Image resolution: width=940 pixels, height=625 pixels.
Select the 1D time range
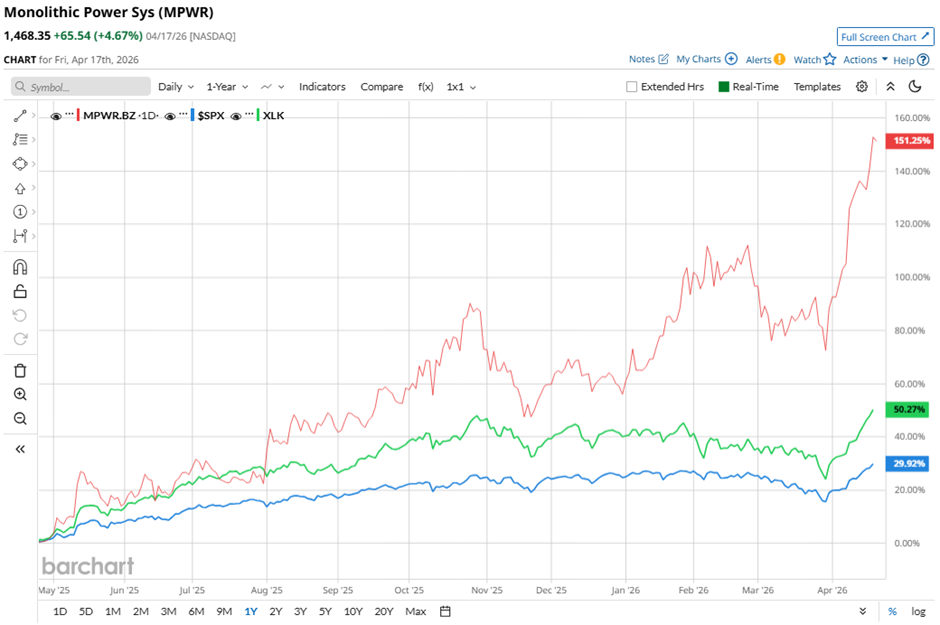pyautogui.click(x=59, y=611)
